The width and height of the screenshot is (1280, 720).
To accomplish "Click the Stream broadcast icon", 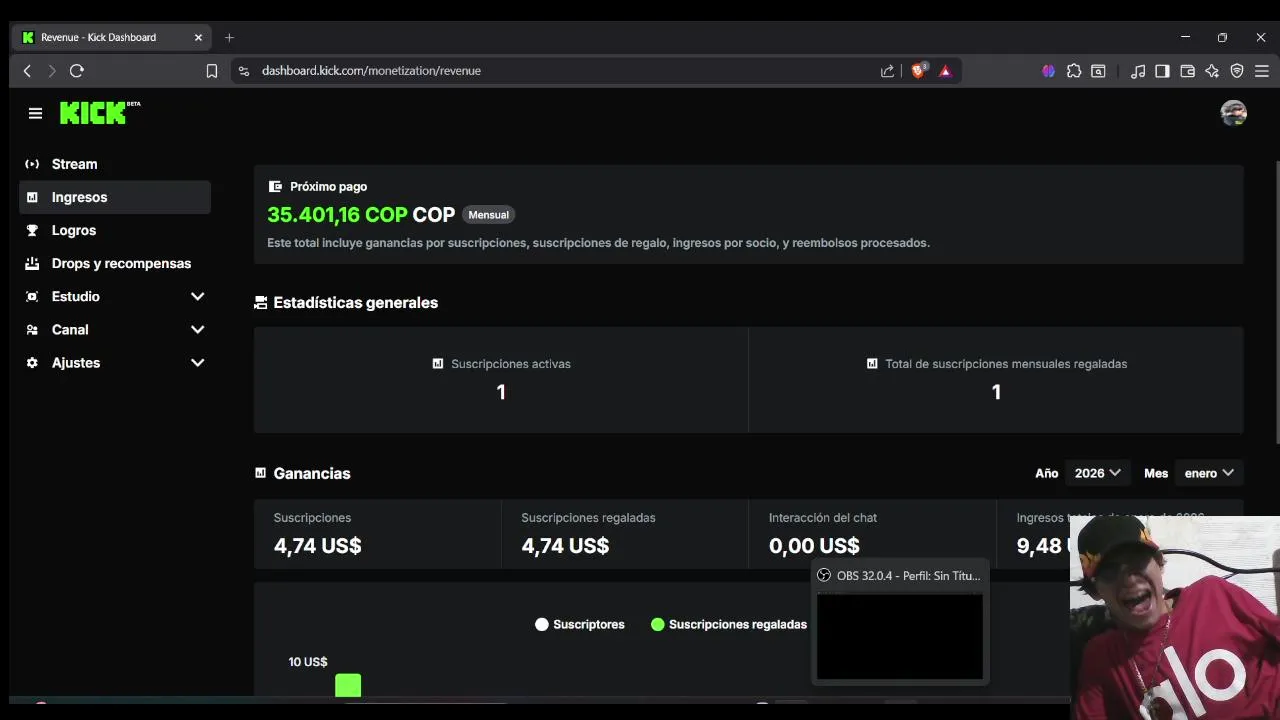I will 32,164.
